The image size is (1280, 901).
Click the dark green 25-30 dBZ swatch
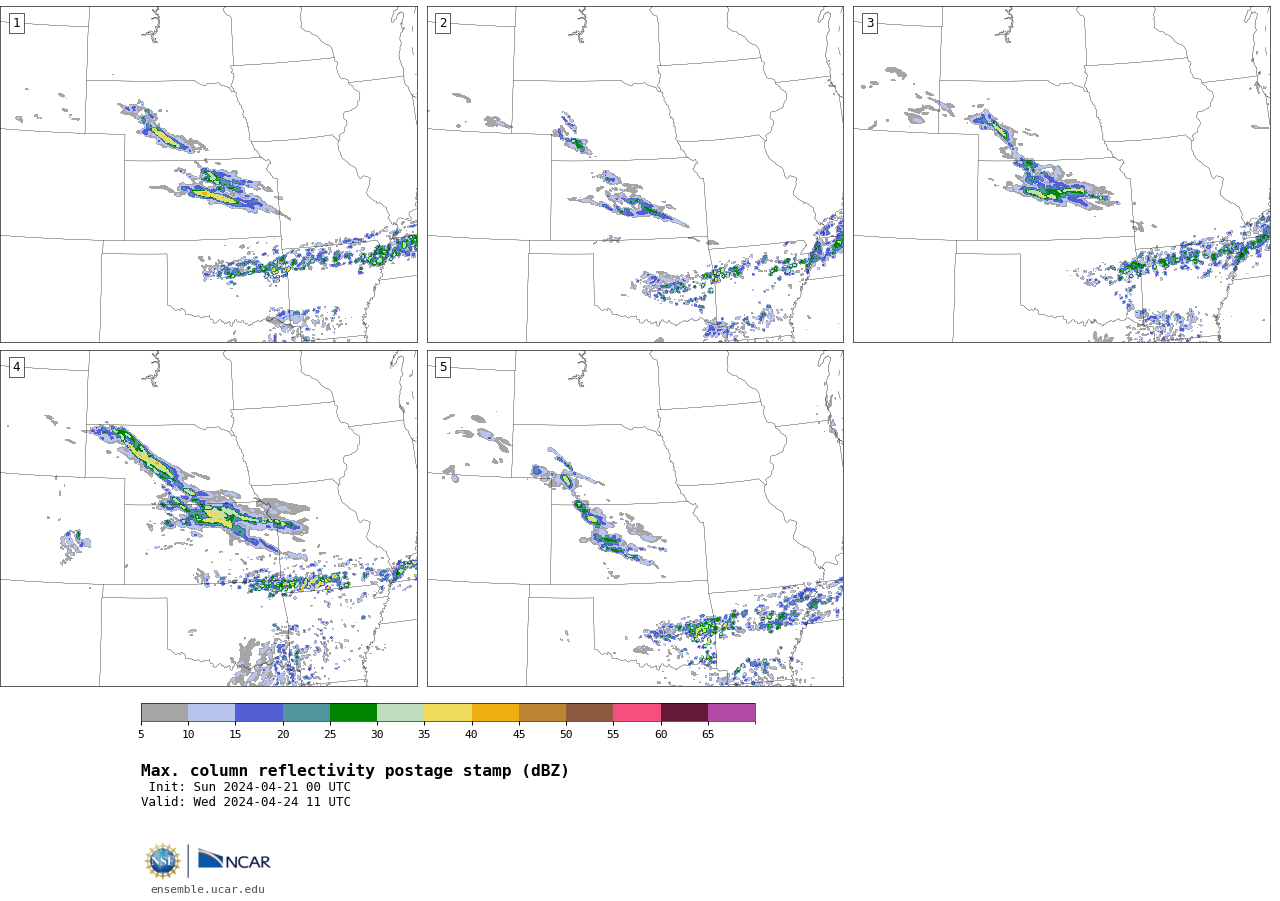point(353,712)
